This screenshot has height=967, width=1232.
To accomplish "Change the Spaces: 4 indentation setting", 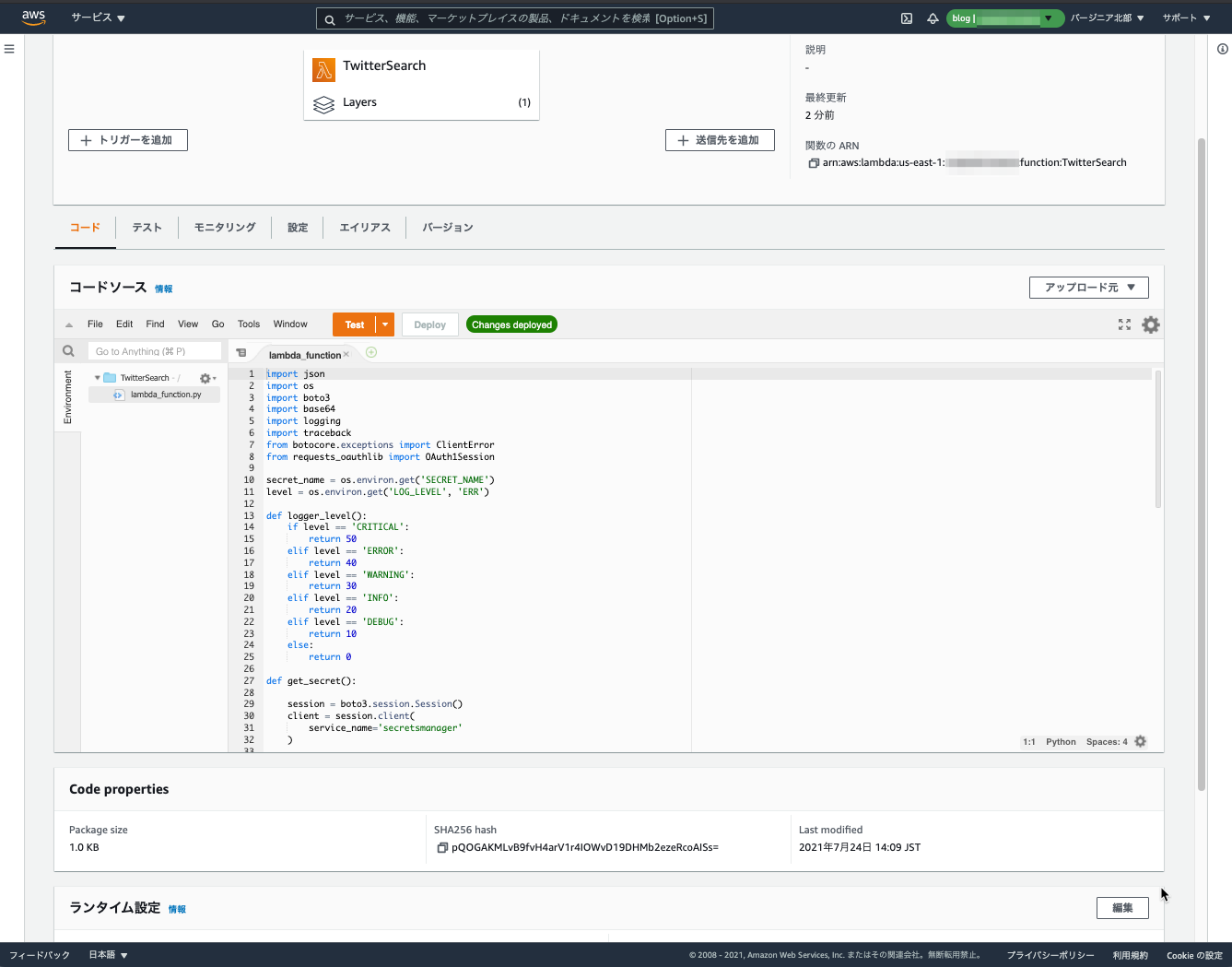I will tap(1107, 742).
